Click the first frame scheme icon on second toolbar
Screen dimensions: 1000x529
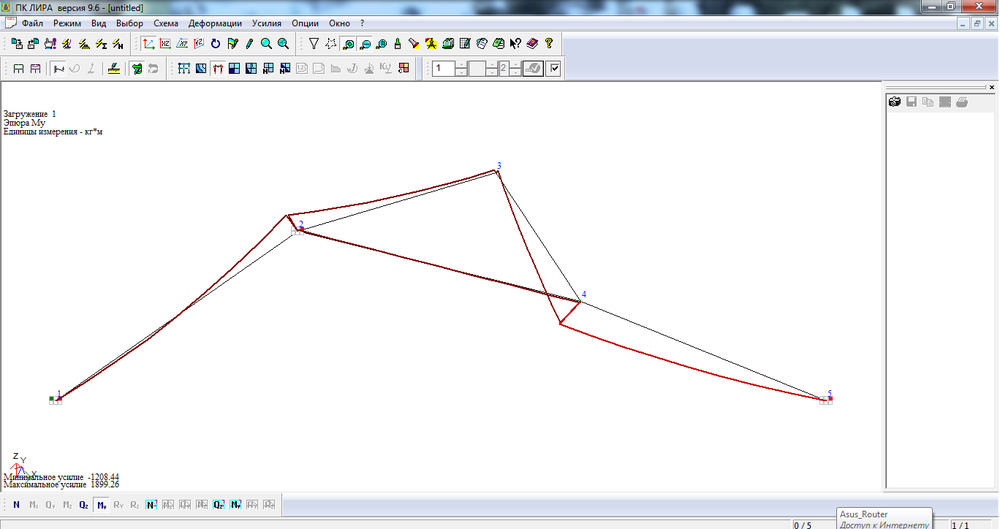(x=18, y=68)
